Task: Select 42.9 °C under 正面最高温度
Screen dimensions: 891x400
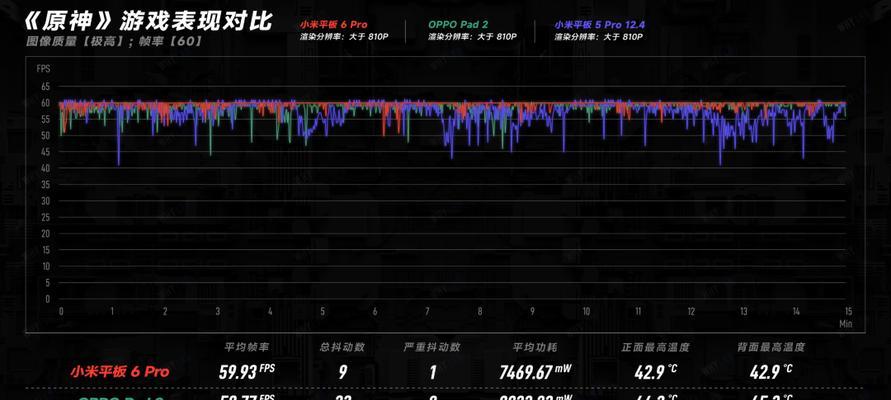Action: [x=656, y=372]
